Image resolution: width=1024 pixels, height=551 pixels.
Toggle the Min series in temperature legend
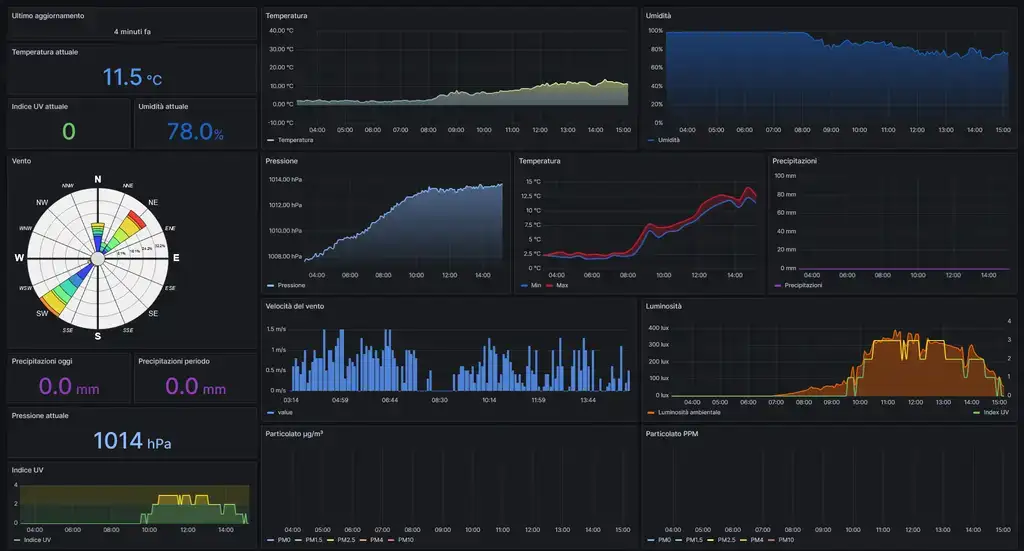[536, 285]
